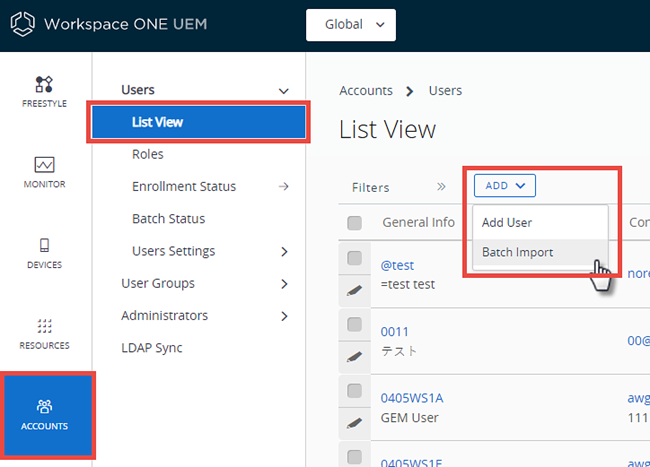Open Enrollment Status menu item
This screenshot has width=650, height=467.
[184, 186]
